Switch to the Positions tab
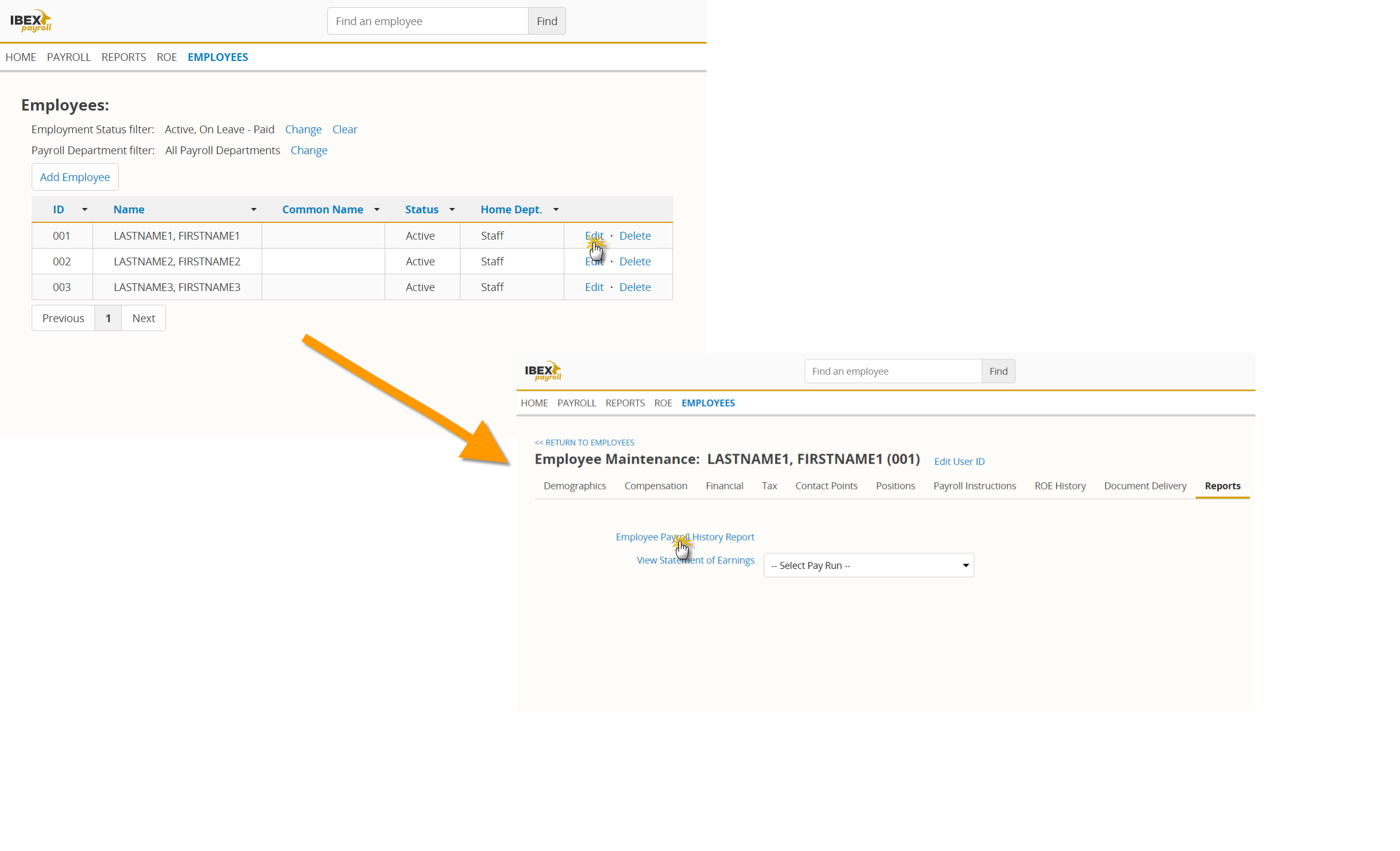Viewport: 1400px width, 851px height. (x=895, y=486)
